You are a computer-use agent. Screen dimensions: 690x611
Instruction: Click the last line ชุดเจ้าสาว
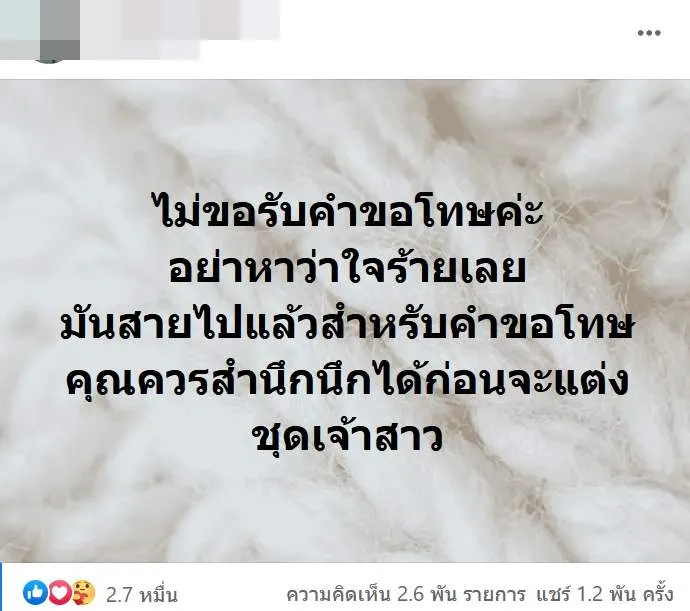click(x=349, y=438)
